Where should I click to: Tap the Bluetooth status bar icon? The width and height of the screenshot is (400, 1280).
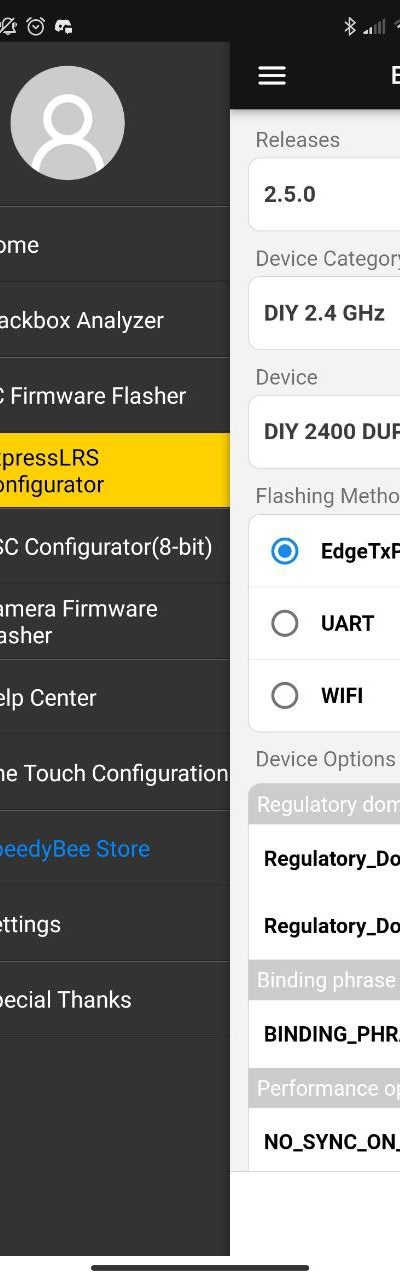(350, 26)
